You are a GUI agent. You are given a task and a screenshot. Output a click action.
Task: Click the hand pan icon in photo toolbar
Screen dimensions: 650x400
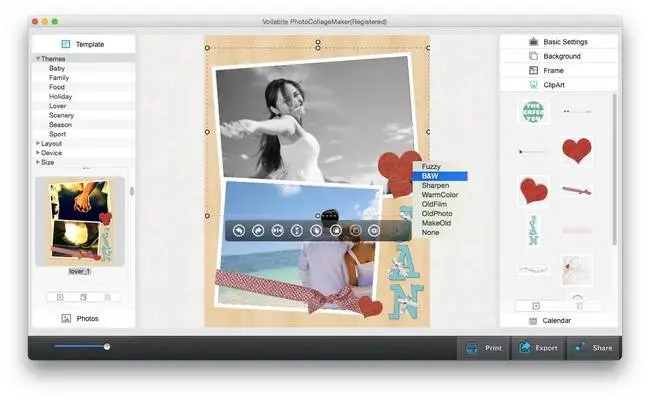click(316, 230)
